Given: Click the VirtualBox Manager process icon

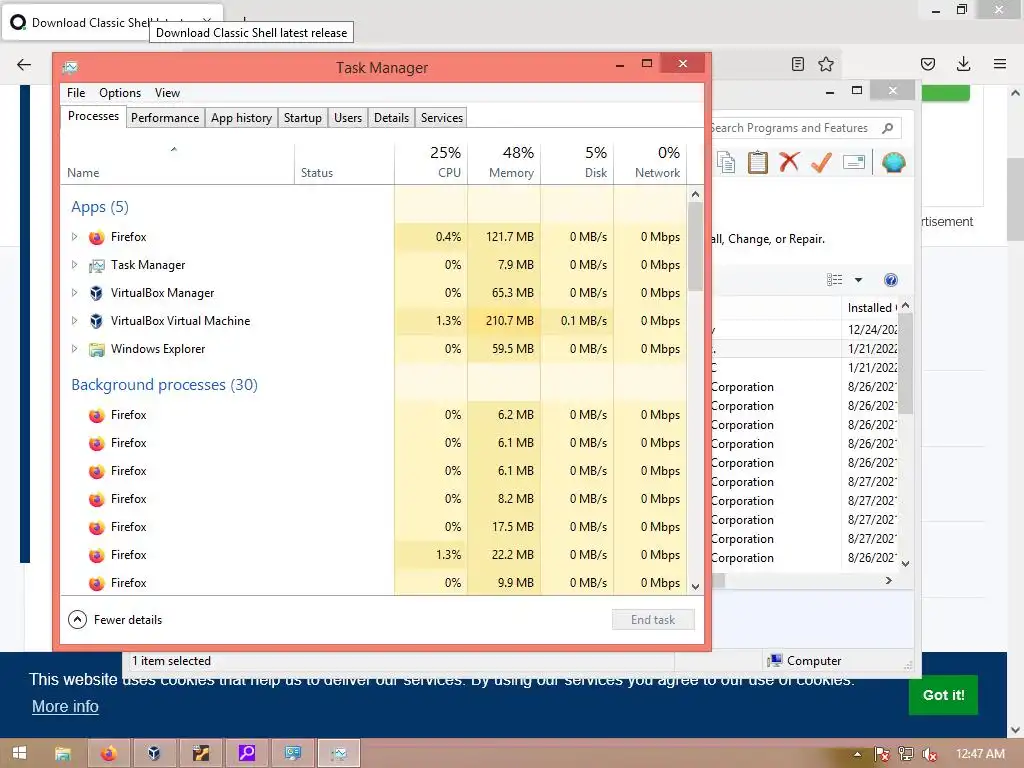Looking at the screenshot, I should pos(97,293).
